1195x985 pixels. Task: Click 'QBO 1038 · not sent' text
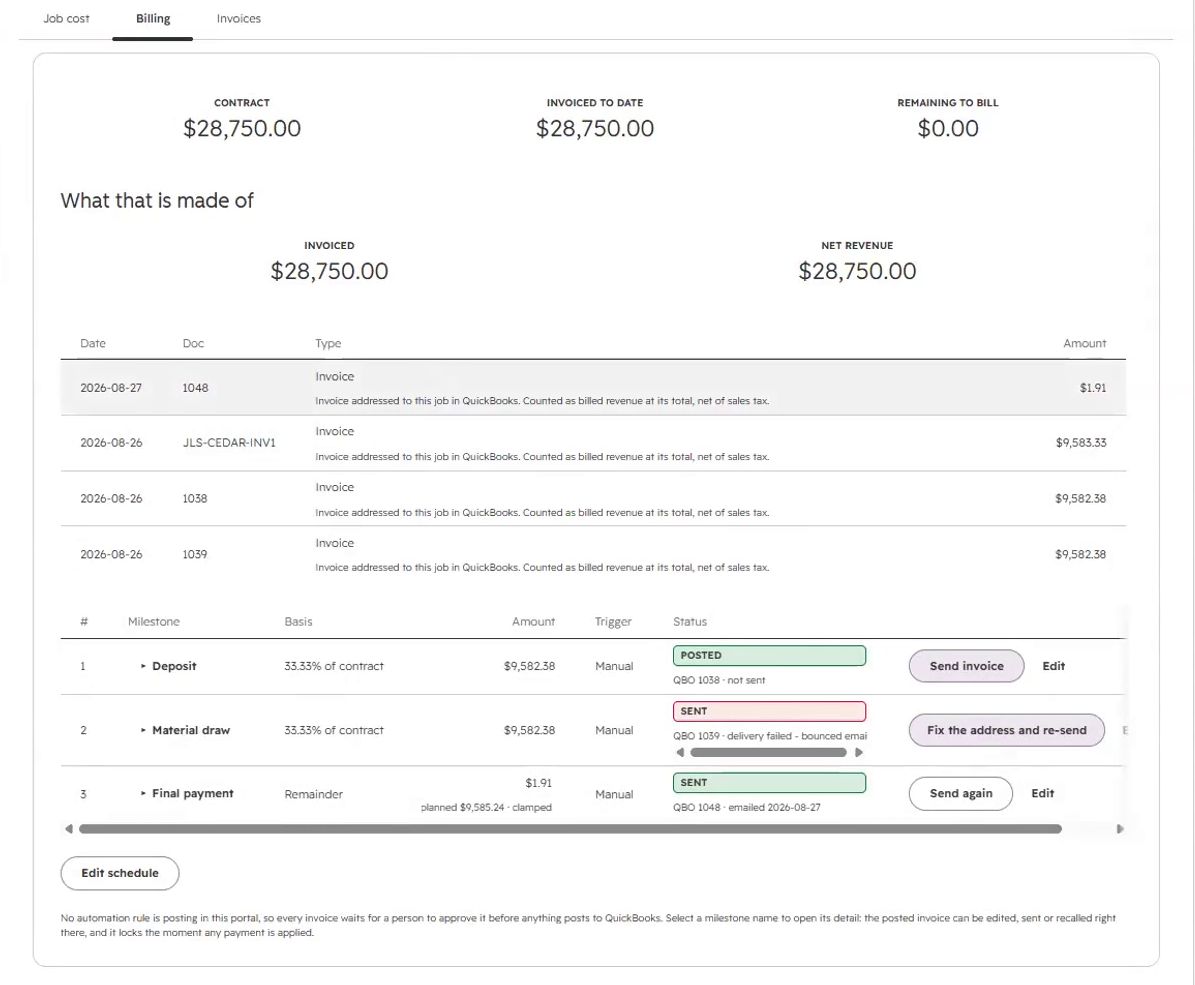click(x=719, y=680)
